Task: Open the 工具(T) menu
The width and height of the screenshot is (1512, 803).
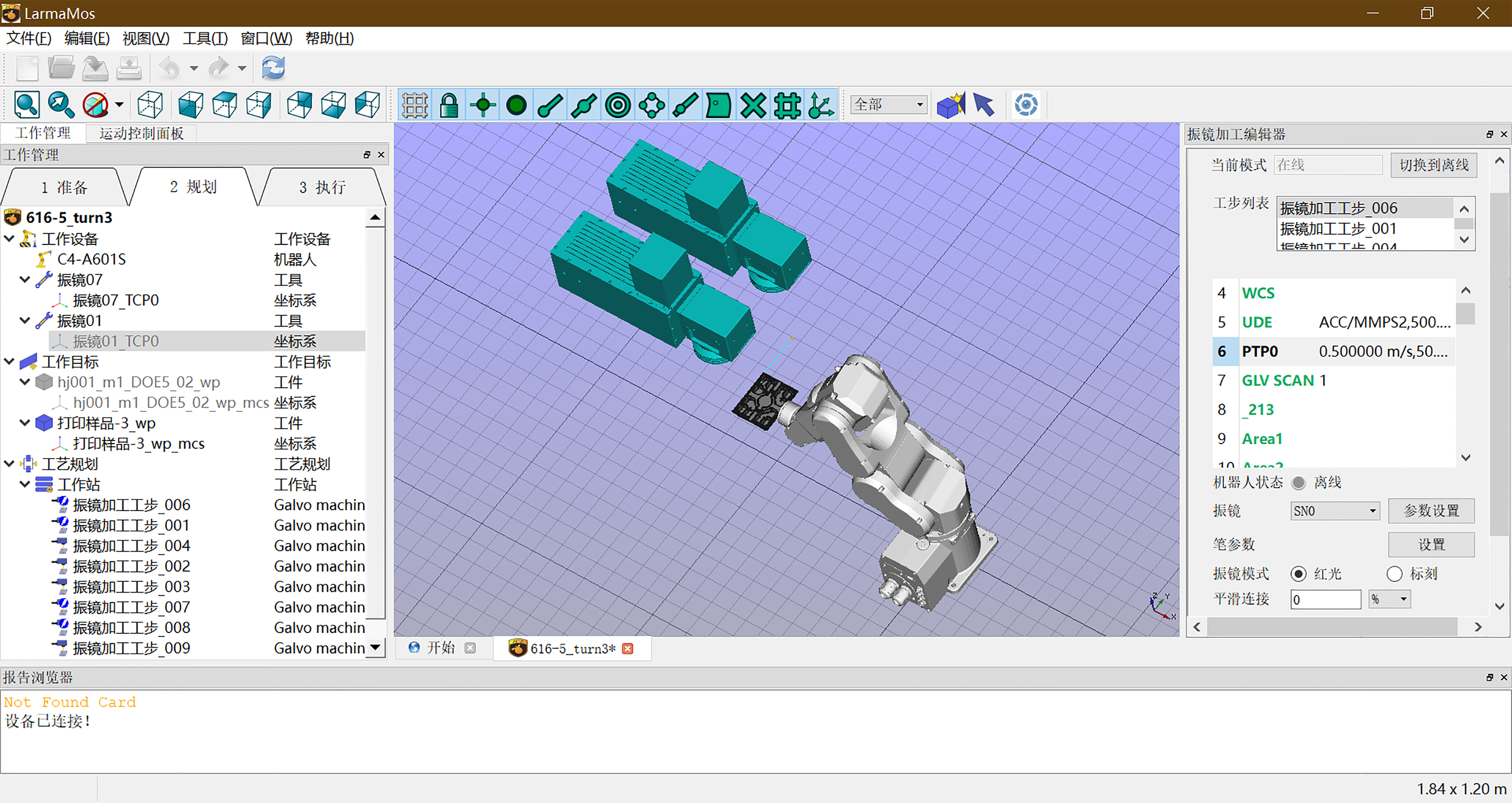Action: (x=205, y=39)
